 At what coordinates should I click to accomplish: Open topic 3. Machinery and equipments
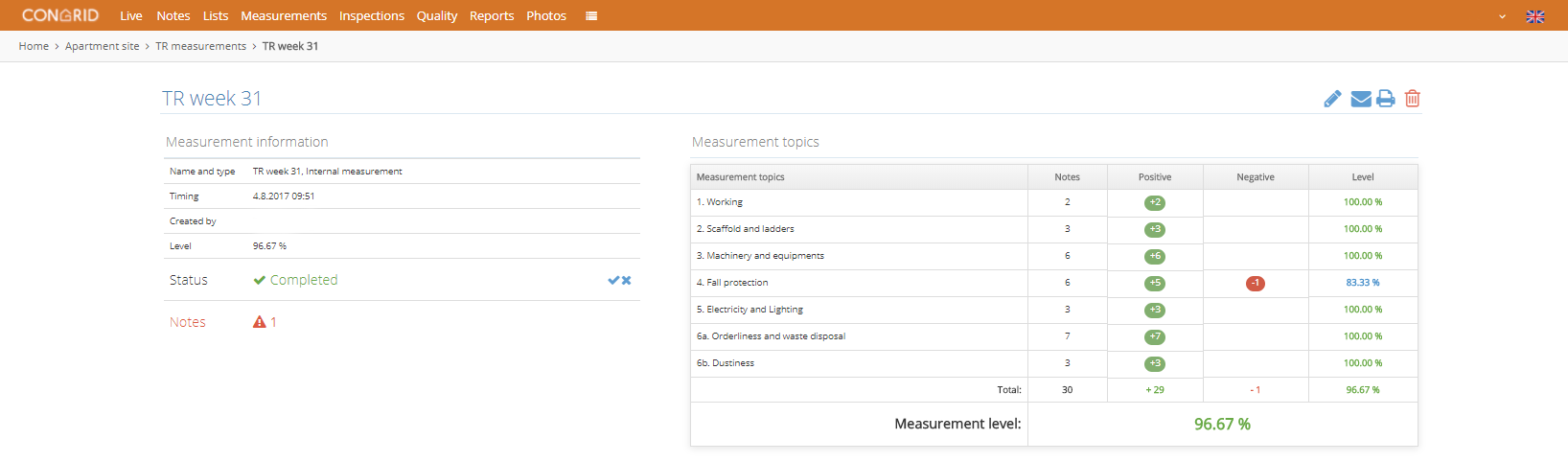[760, 256]
